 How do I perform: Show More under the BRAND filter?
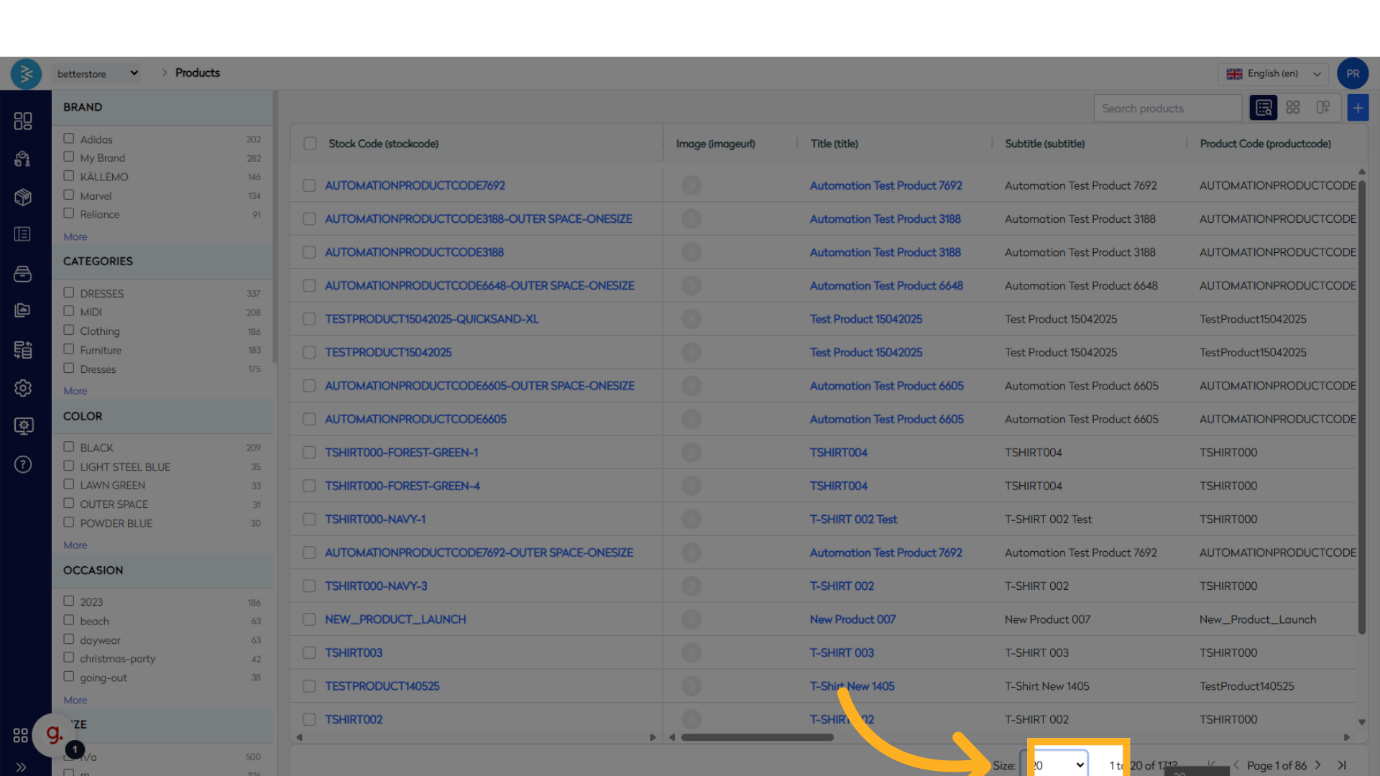(75, 237)
